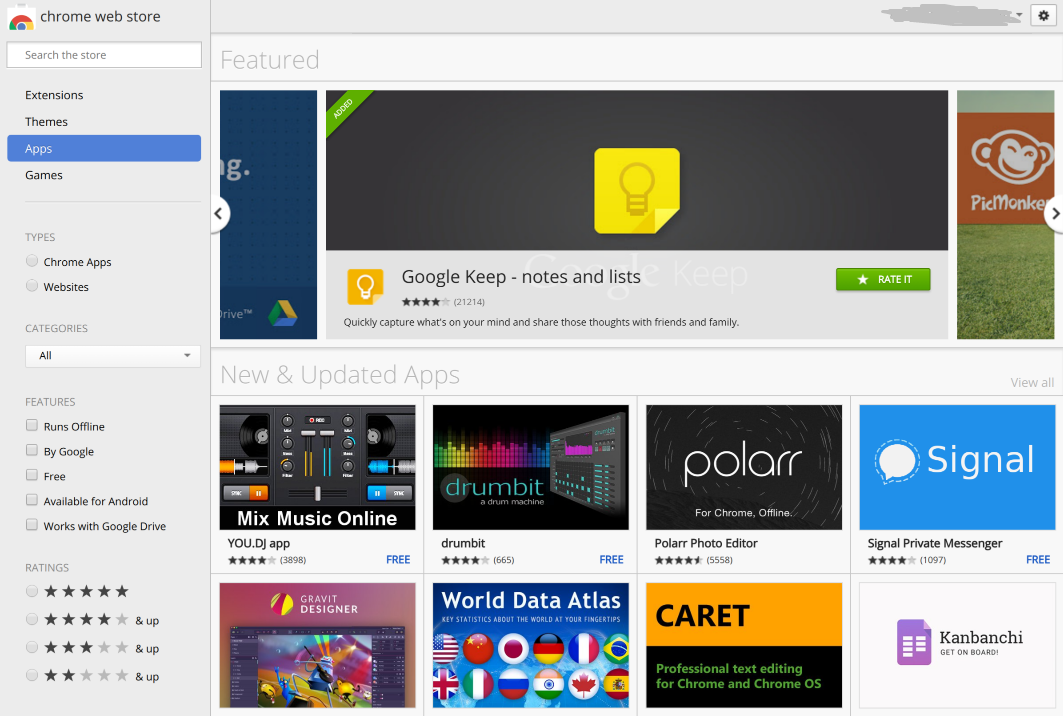This screenshot has height=716, width=1063.
Task: Open the Games section
Action: click(x=43, y=175)
